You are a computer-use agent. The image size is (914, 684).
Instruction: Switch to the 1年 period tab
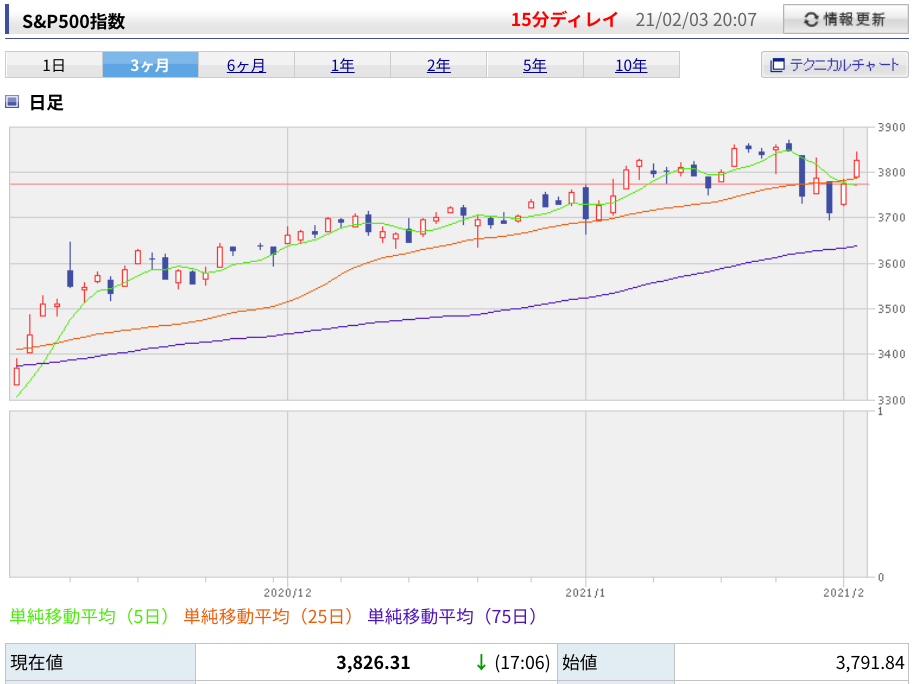tap(343, 65)
